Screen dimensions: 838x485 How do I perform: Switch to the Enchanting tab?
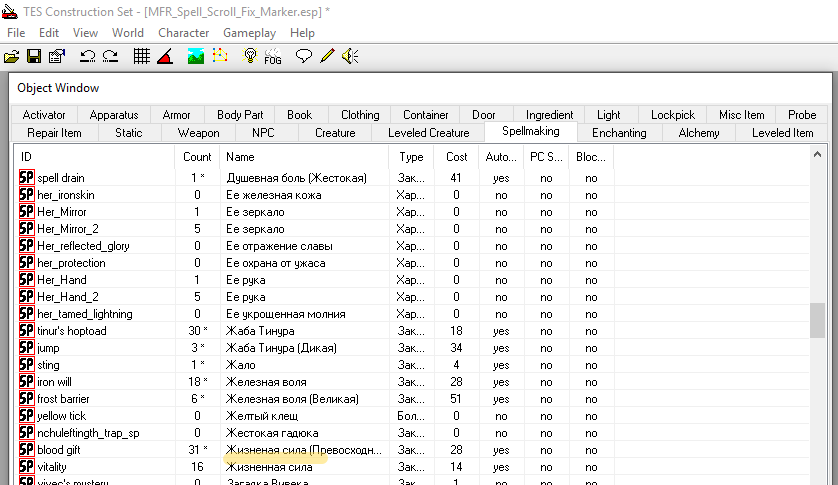tap(619, 133)
